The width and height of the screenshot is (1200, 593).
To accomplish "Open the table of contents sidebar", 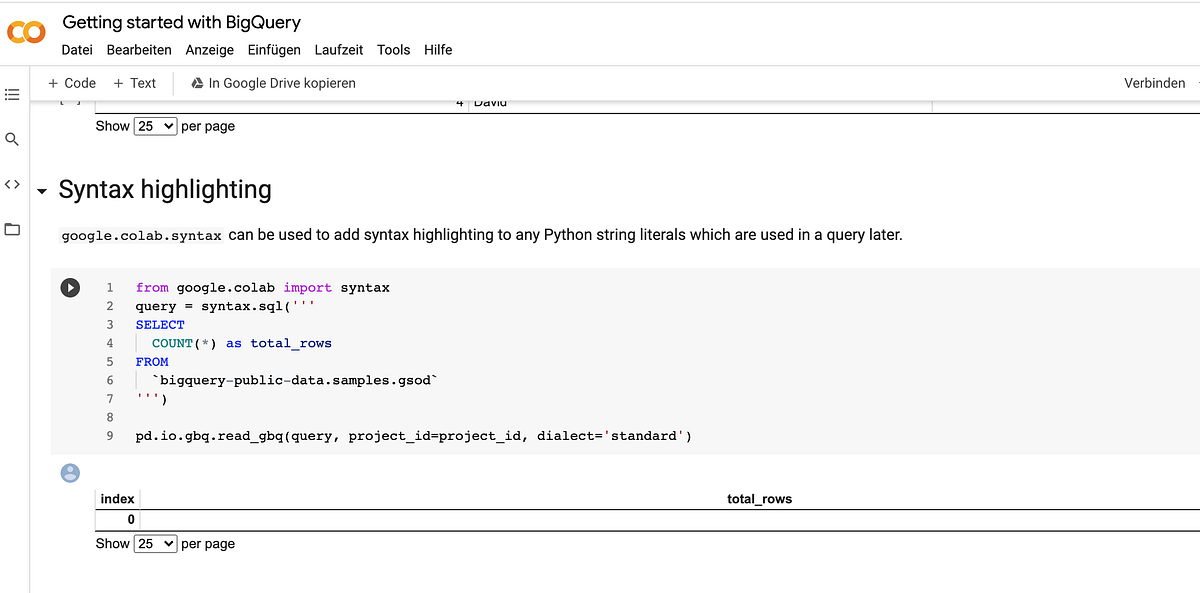I will pos(12,94).
